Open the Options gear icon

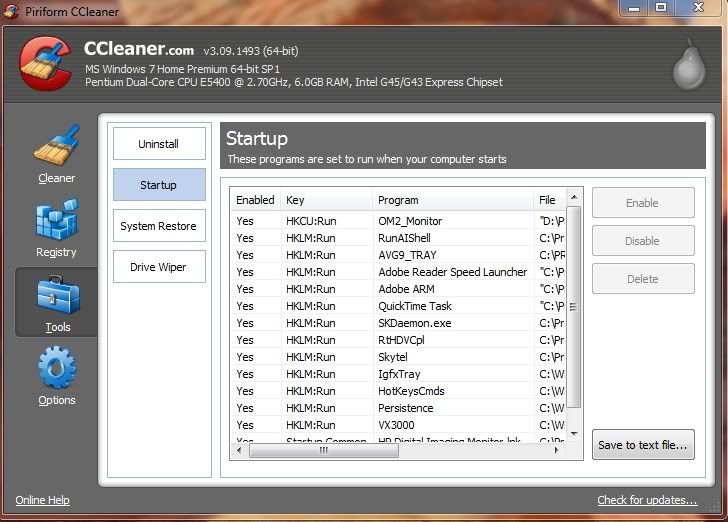pos(57,367)
